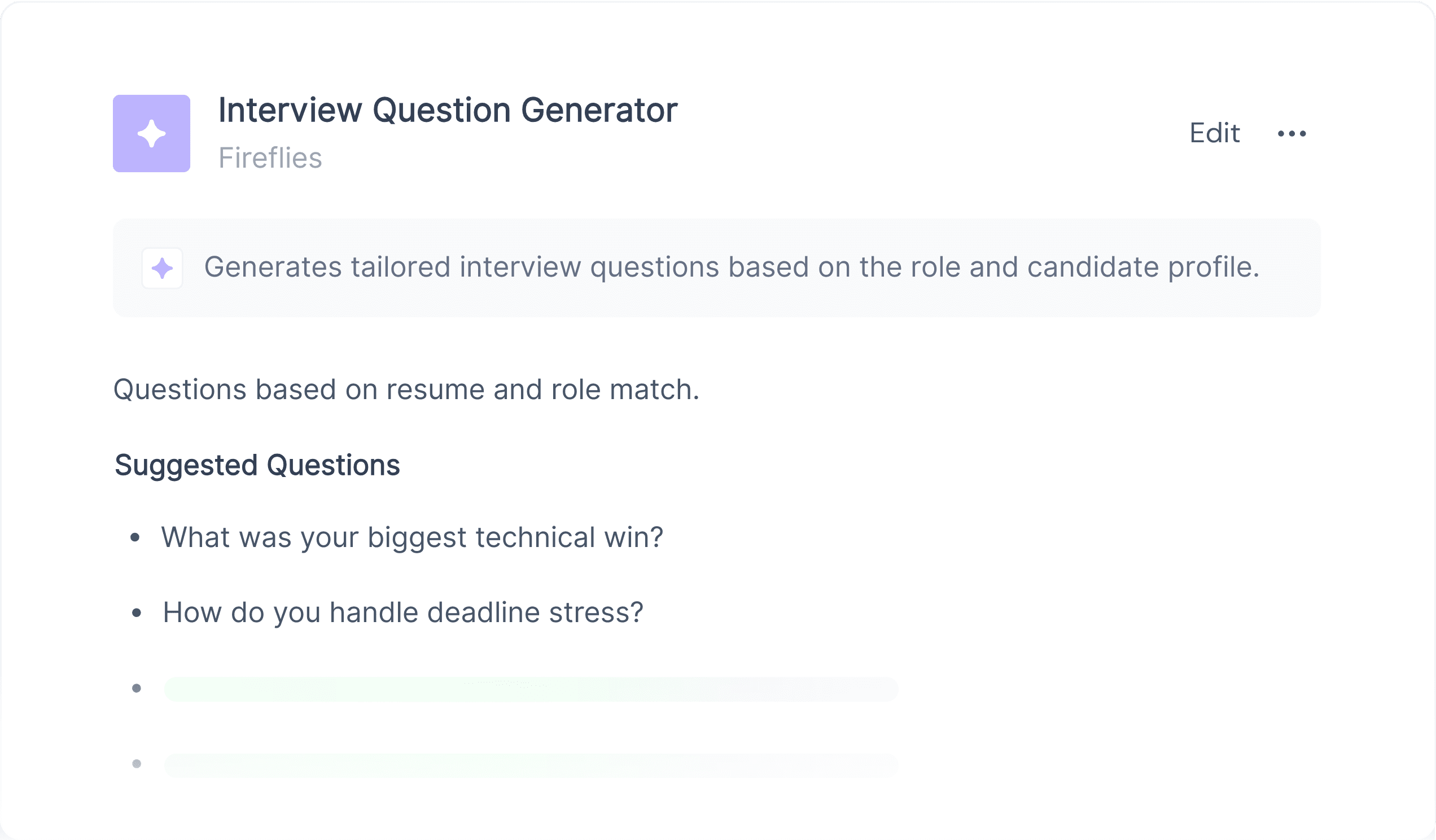Click the Edit button
The height and width of the screenshot is (840, 1436).
tap(1214, 133)
